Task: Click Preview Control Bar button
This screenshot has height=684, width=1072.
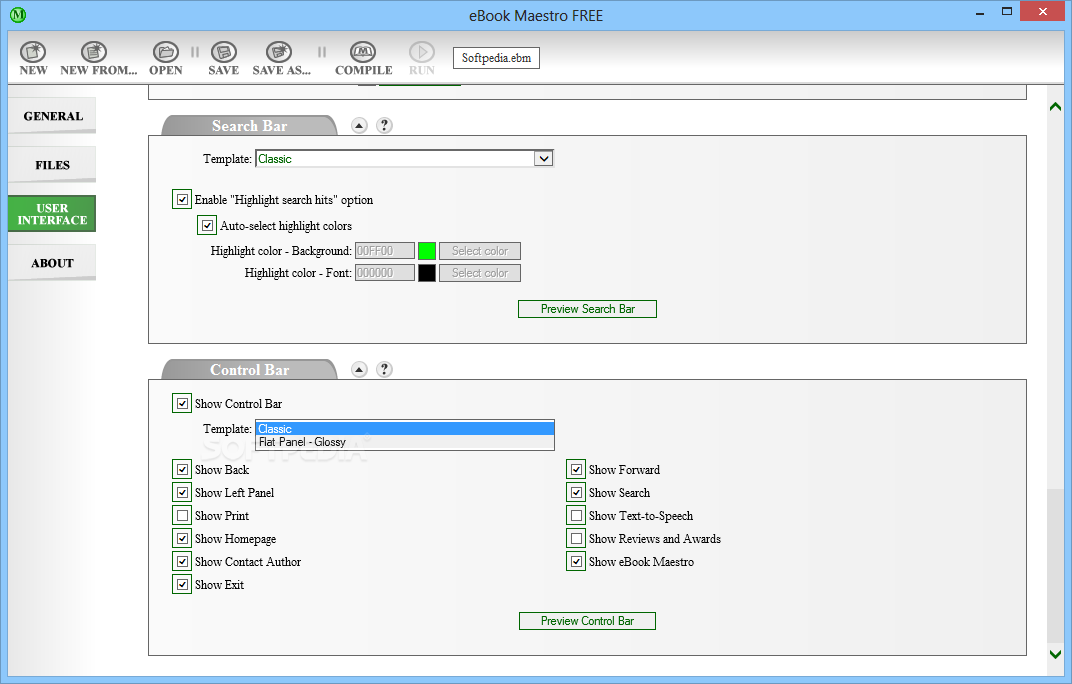Action: 587,621
